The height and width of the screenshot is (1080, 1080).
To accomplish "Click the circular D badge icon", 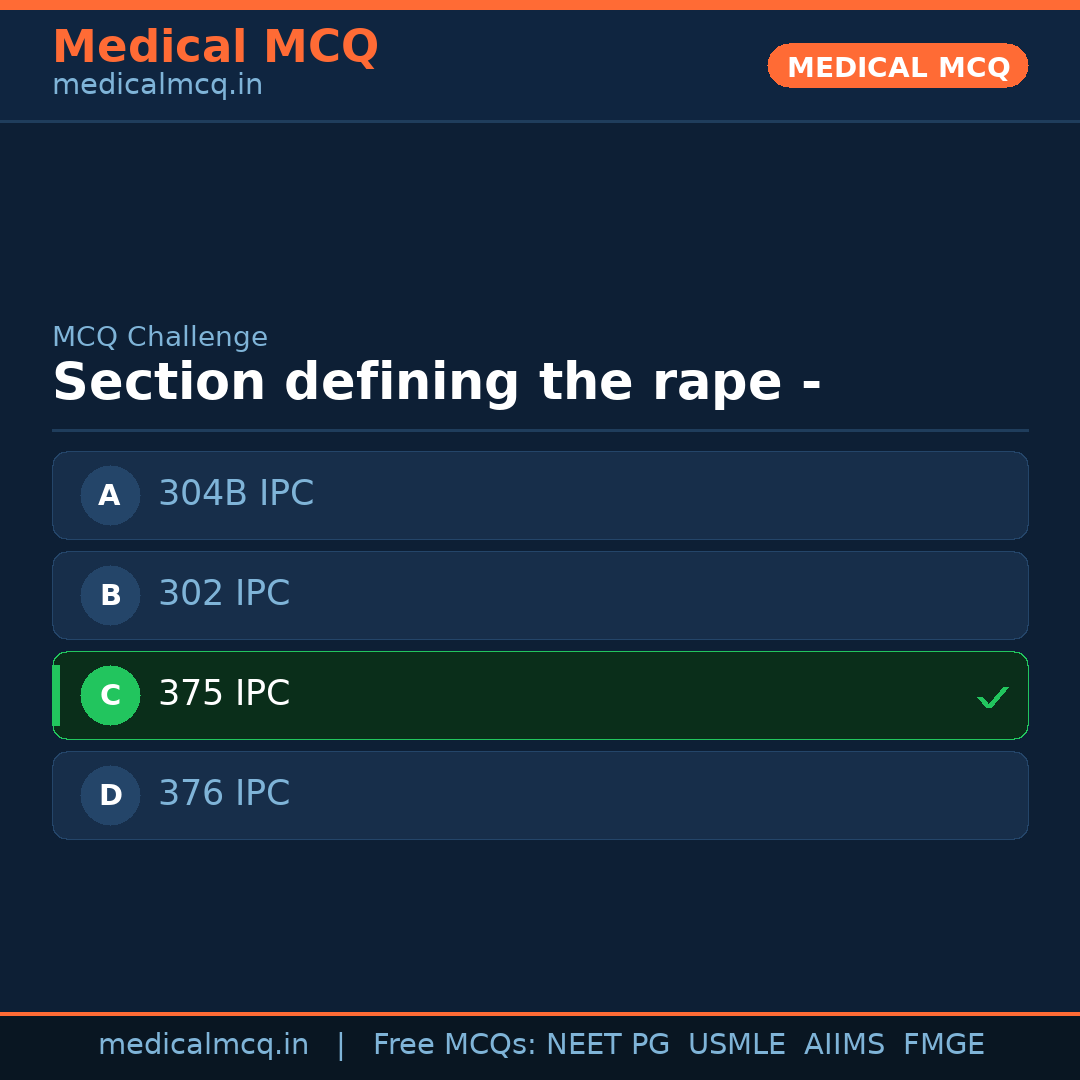I will [x=110, y=795].
